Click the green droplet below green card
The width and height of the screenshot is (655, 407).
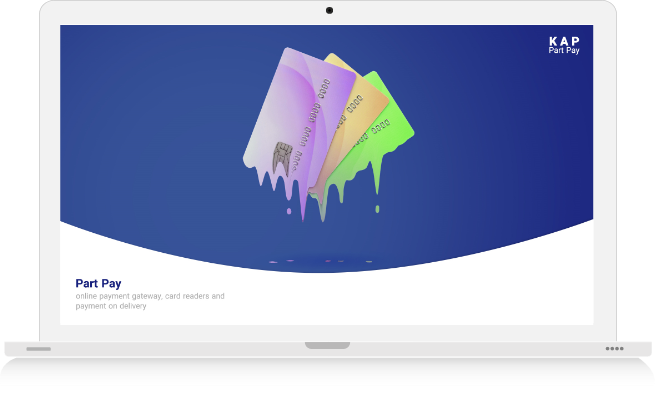tap(377, 209)
